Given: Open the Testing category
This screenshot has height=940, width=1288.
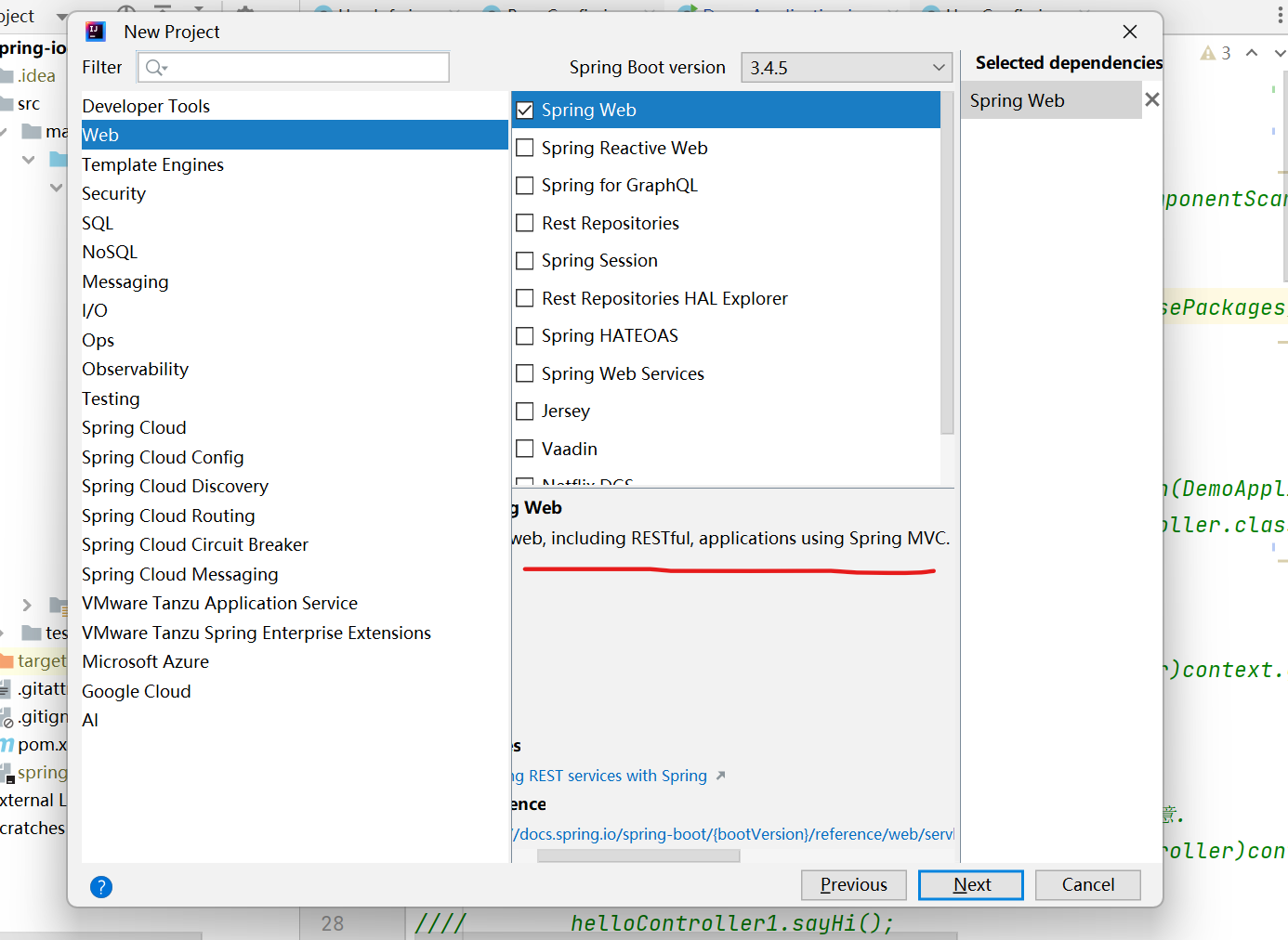Looking at the screenshot, I should click(295, 398).
